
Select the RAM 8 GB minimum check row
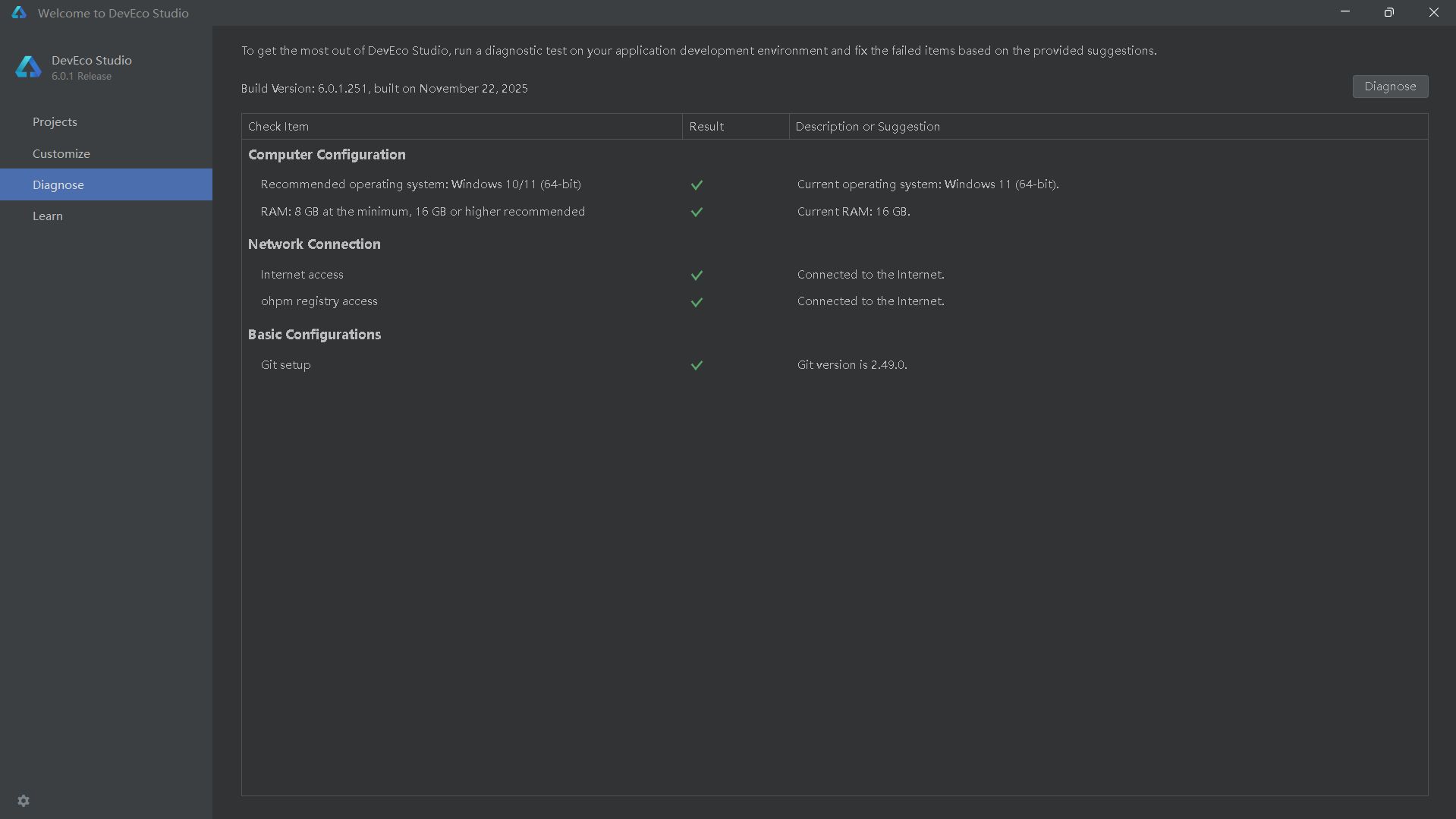coord(423,212)
